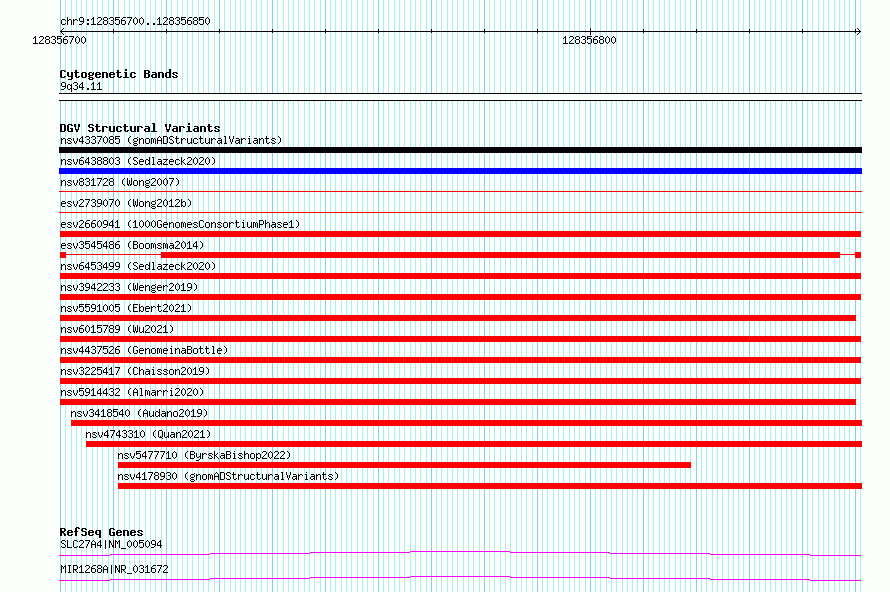The width and height of the screenshot is (890, 592).
Task: Click nsv3225417 (Chaisson2019) label
Action: (135, 371)
